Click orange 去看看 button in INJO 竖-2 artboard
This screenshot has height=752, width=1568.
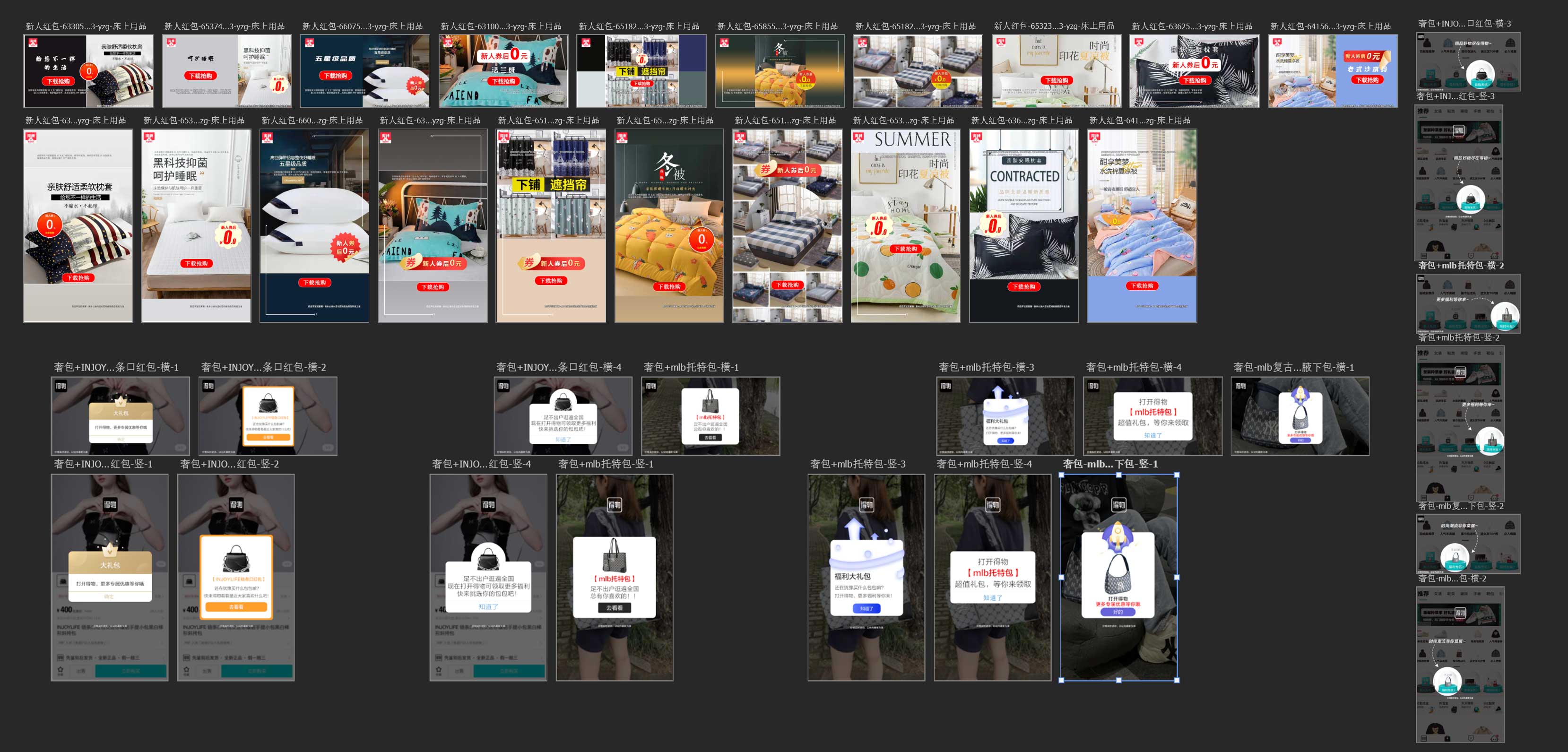pyautogui.click(x=236, y=607)
